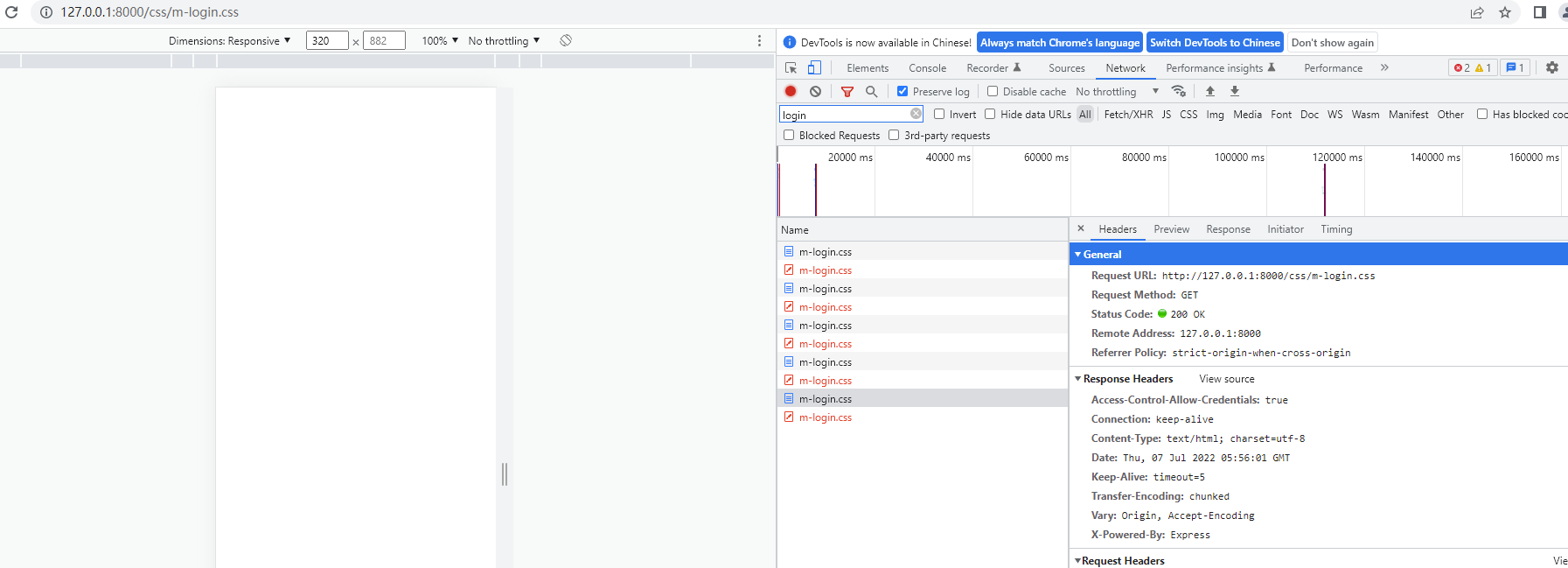Switch to the Console tab
Image resolution: width=1568 pixels, height=568 pixels.
pos(927,67)
